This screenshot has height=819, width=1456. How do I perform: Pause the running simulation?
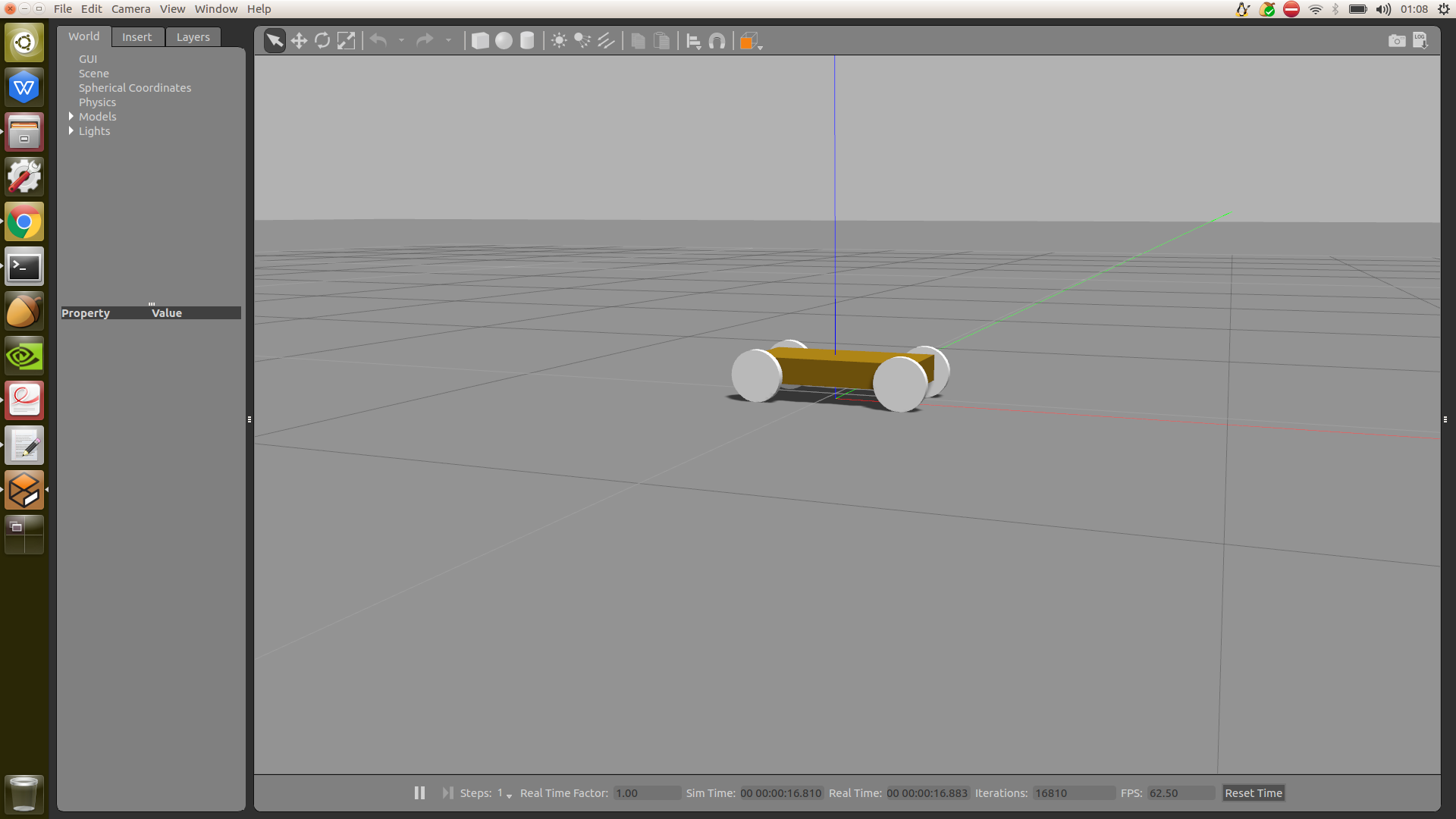[419, 792]
